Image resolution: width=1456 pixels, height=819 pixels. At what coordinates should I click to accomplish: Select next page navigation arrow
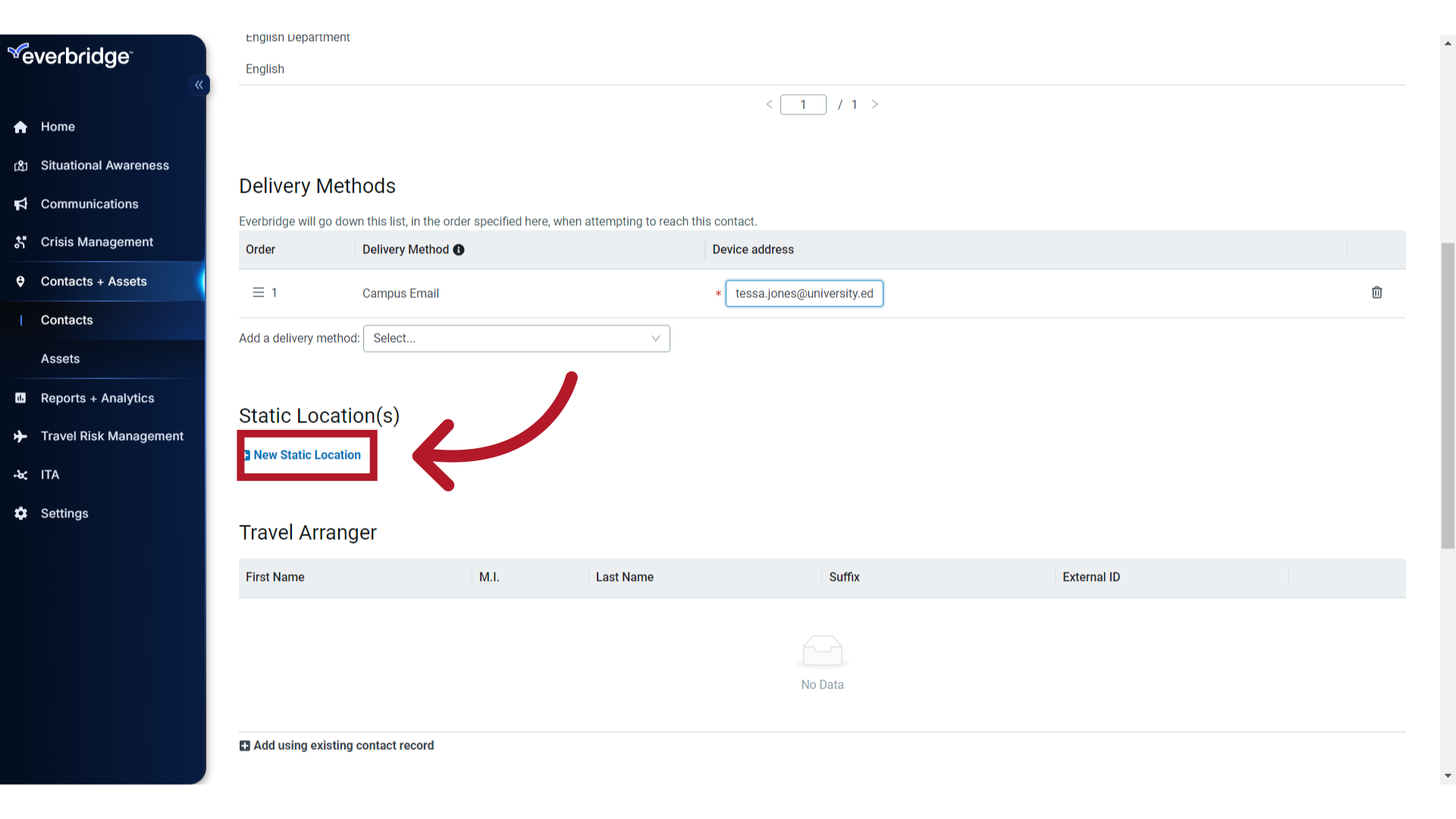pyautogui.click(x=876, y=104)
